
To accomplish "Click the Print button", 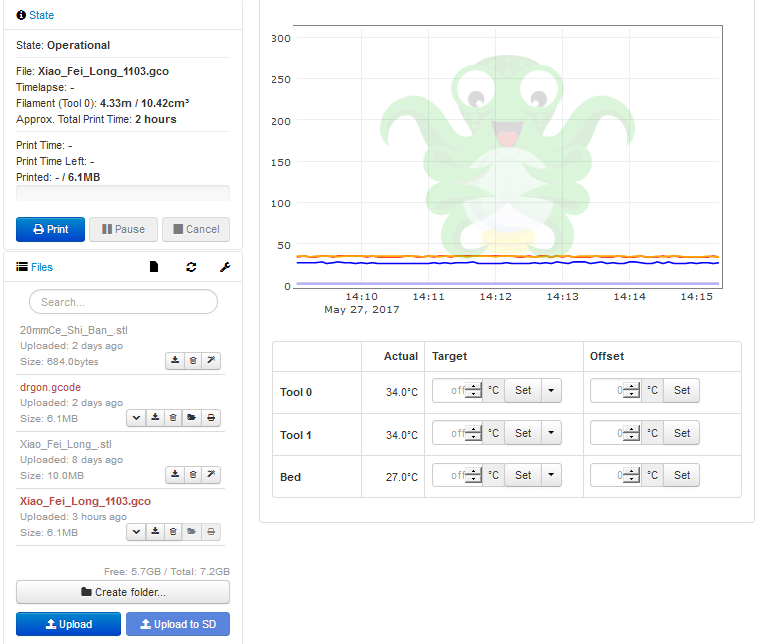I will pos(50,229).
